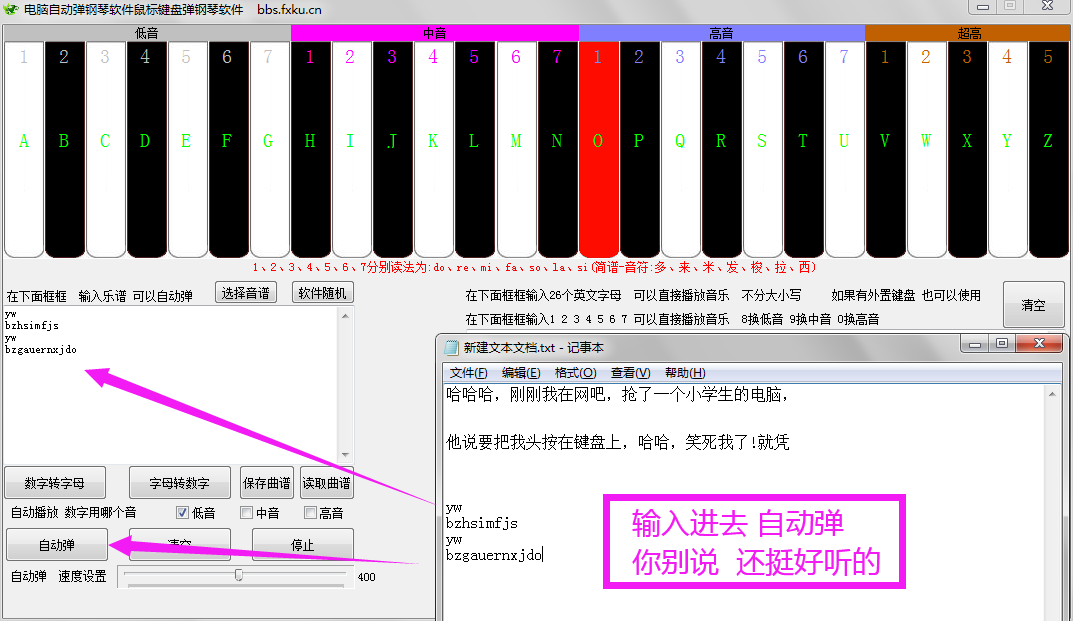Stop playback with 停止 button
The image size is (1073, 621).
[302, 545]
